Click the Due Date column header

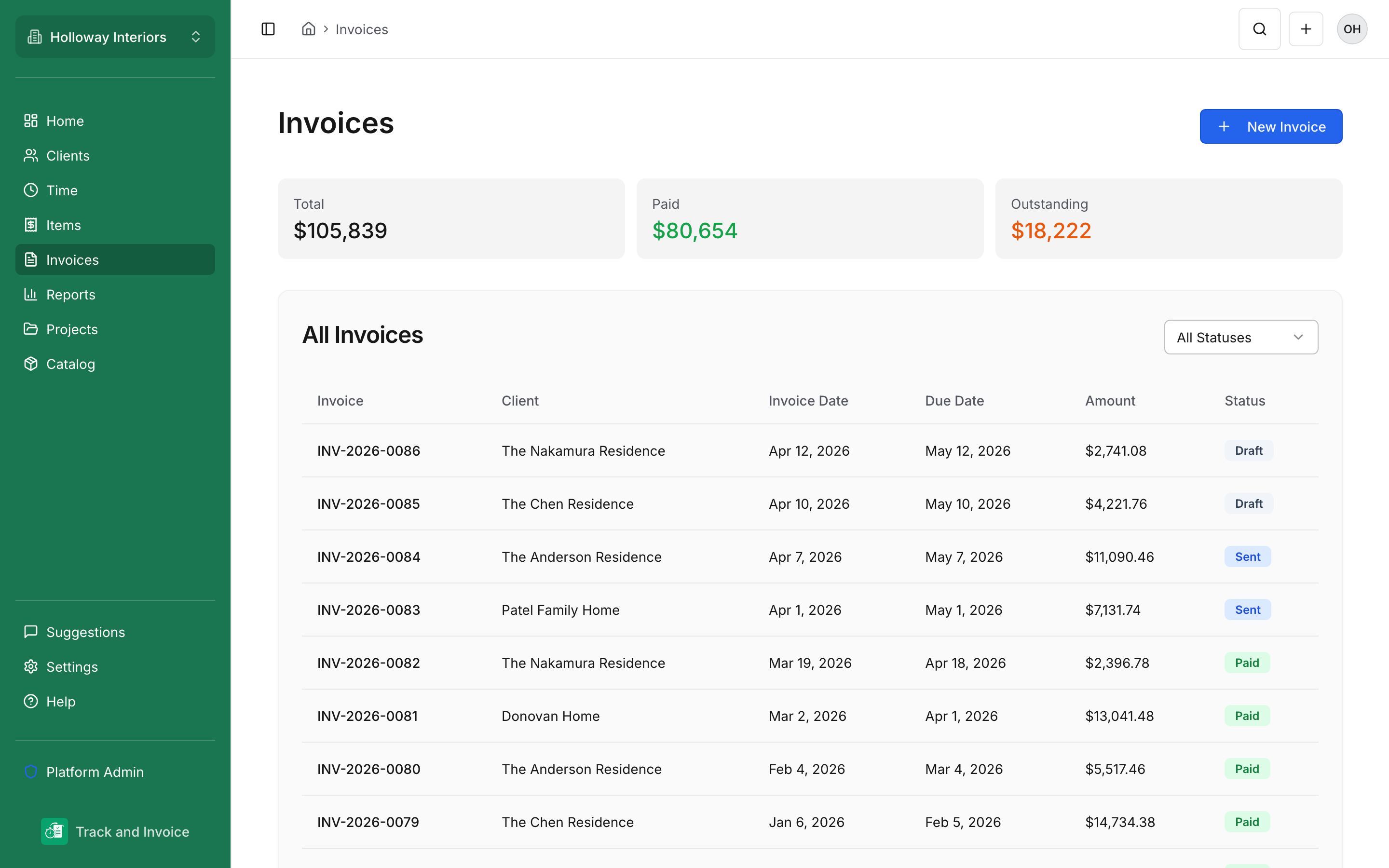tap(954, 401)
